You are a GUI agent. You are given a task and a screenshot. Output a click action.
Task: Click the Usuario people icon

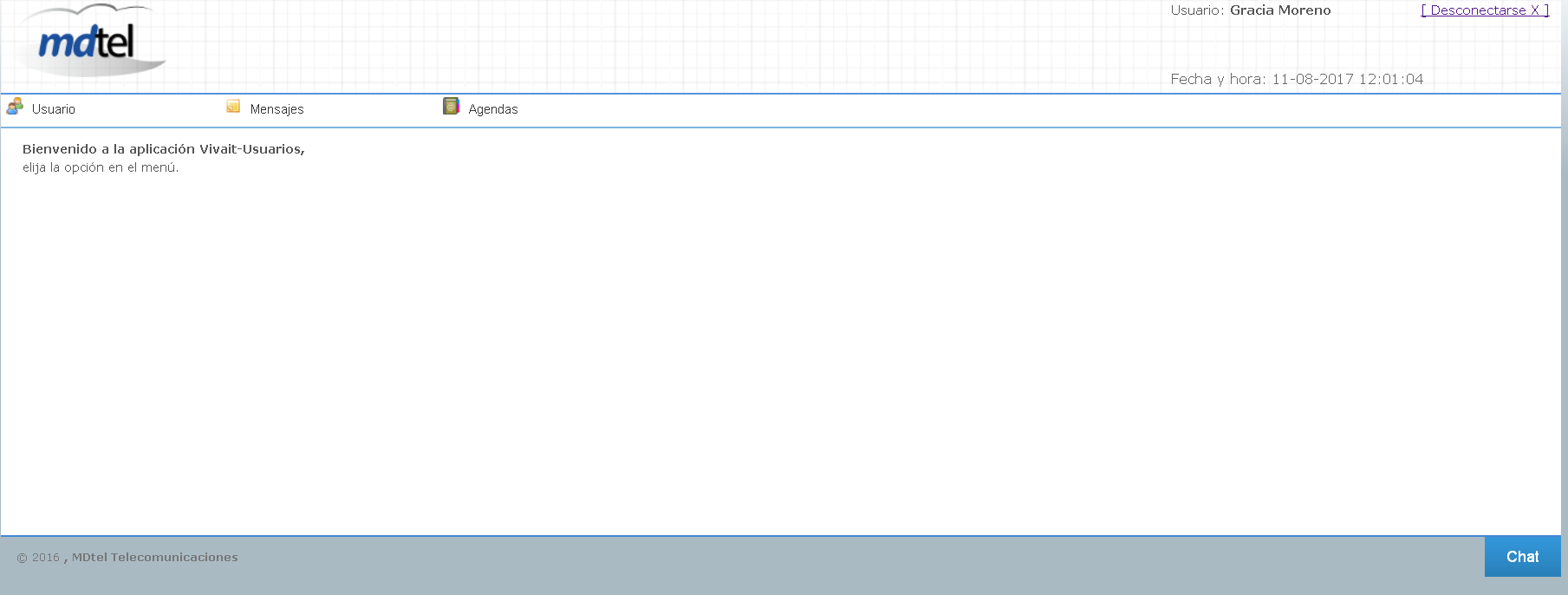15,107
